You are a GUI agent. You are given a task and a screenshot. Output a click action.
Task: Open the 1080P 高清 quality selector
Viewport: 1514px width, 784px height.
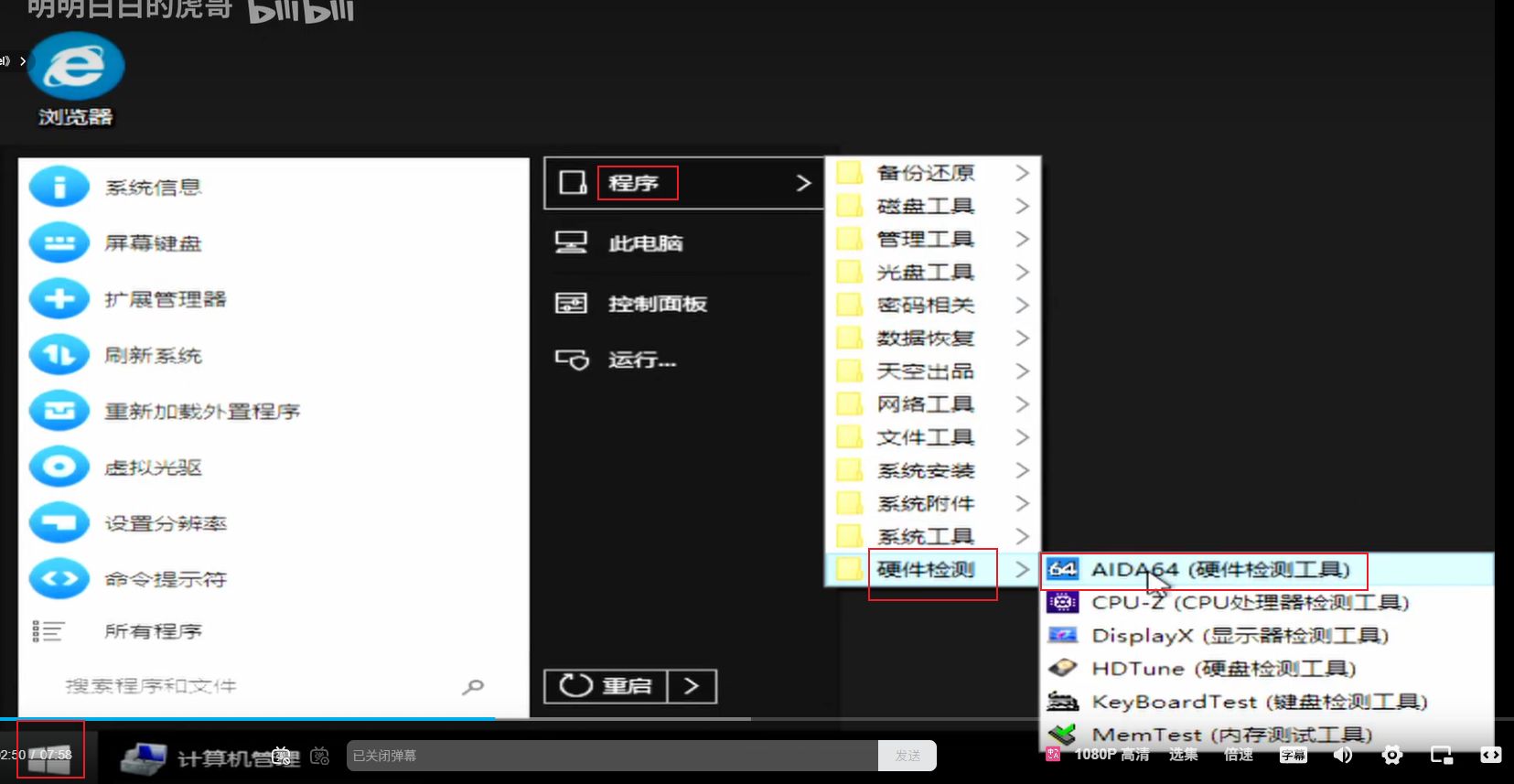coord(1111,755)
